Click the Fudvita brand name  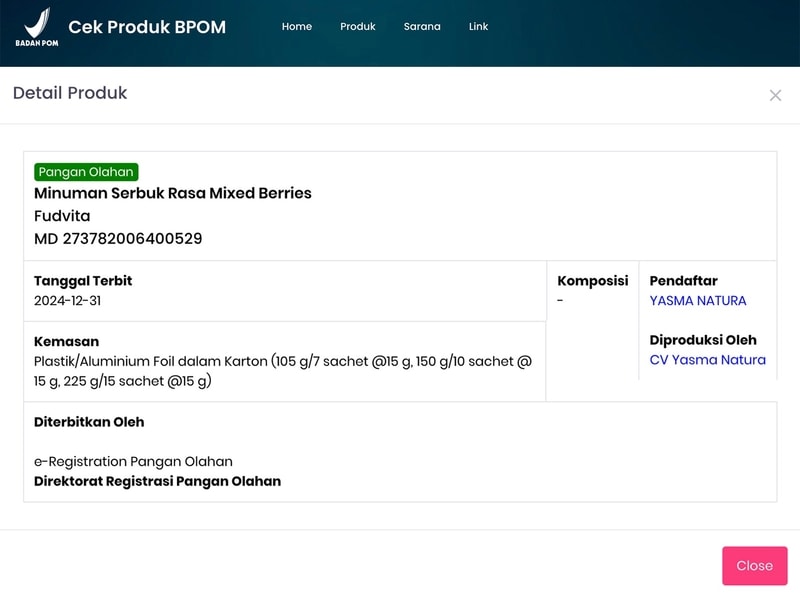[x=62, y=216]
